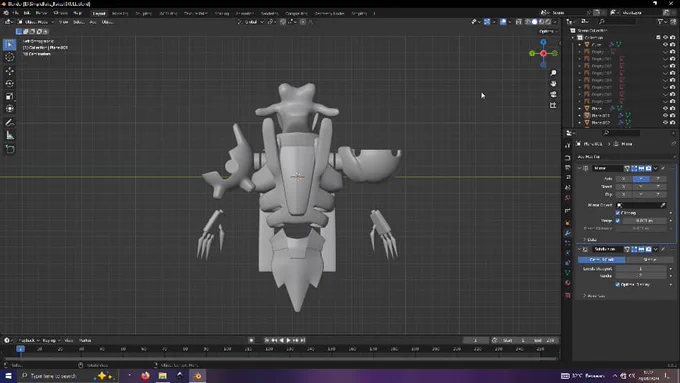This screenshot has width=680, height=383.
Task: Click the Merge distance value field
Action: (x=644, y=220)
